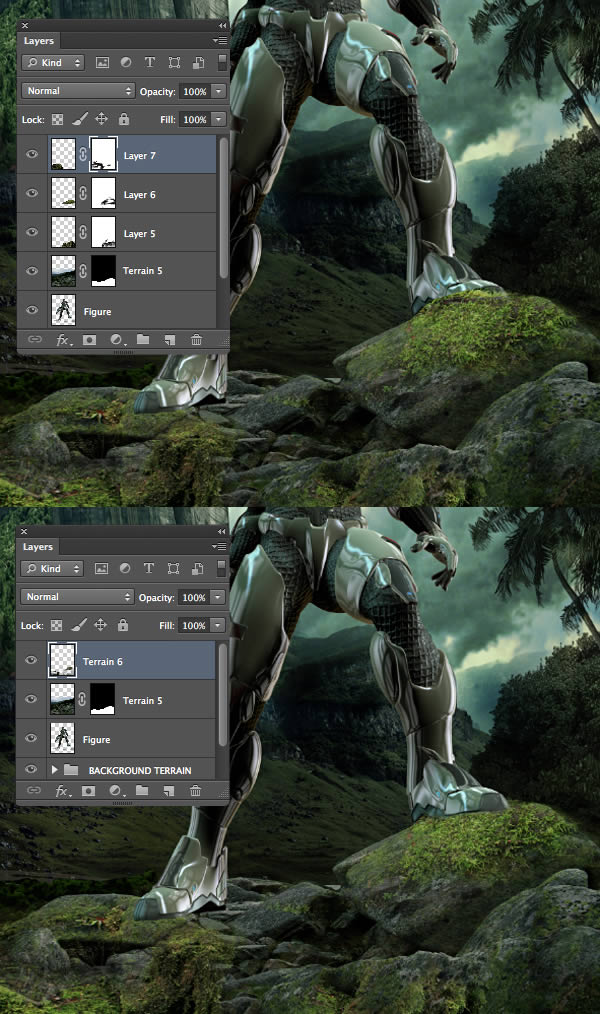Viewport: 600px width, 1014px height.
Task: Filter adjustment layers in lower Layers panel
Action: 125,568
